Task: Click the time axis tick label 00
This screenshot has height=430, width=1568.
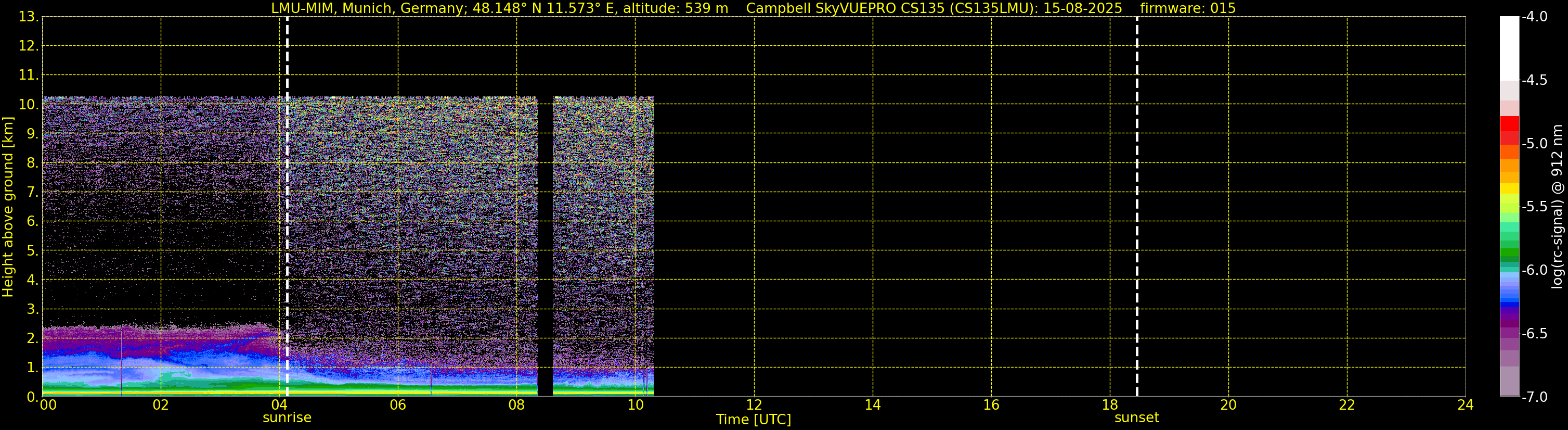Action: [48, 405]
